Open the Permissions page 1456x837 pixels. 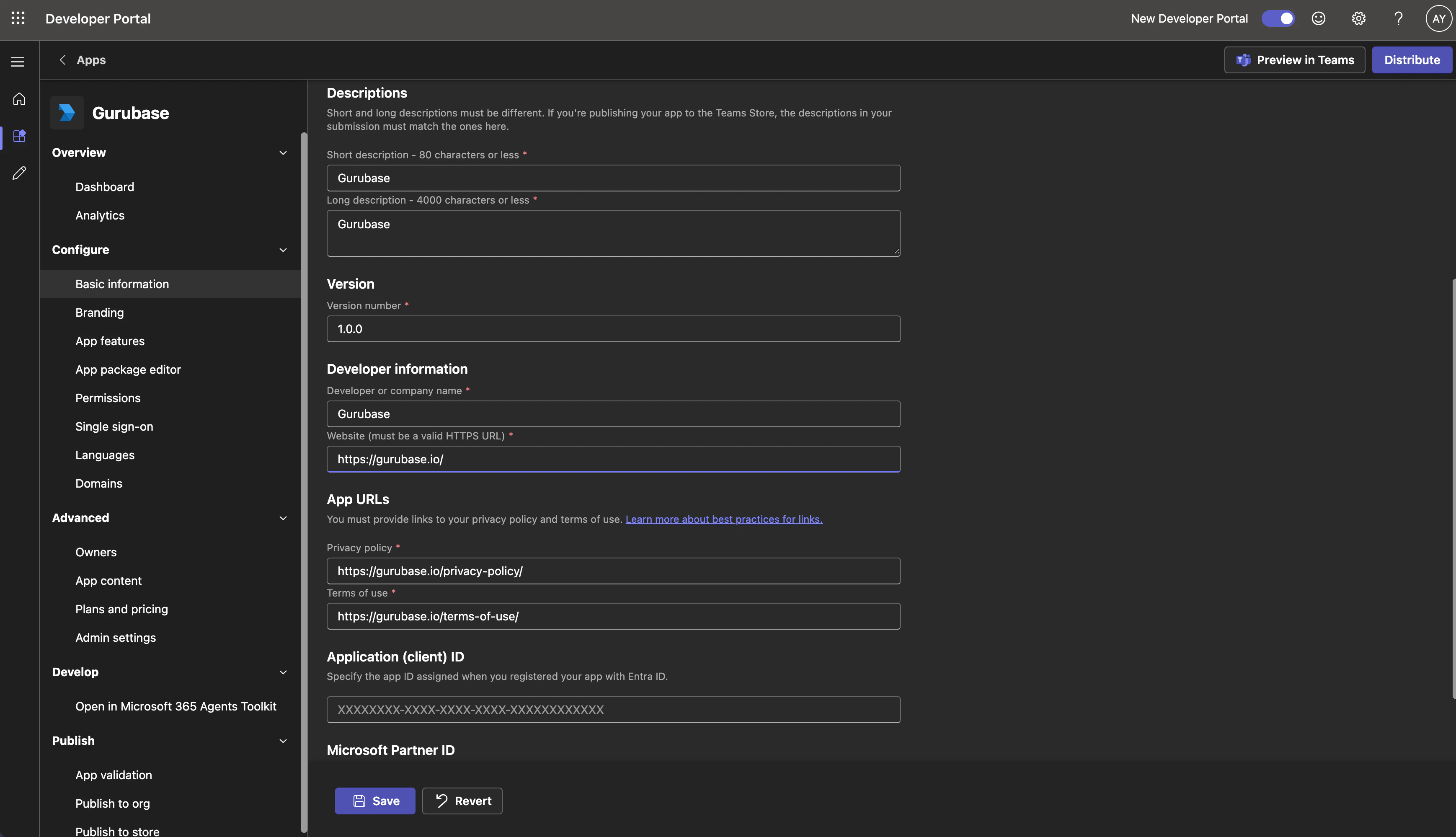coord(108,398)
